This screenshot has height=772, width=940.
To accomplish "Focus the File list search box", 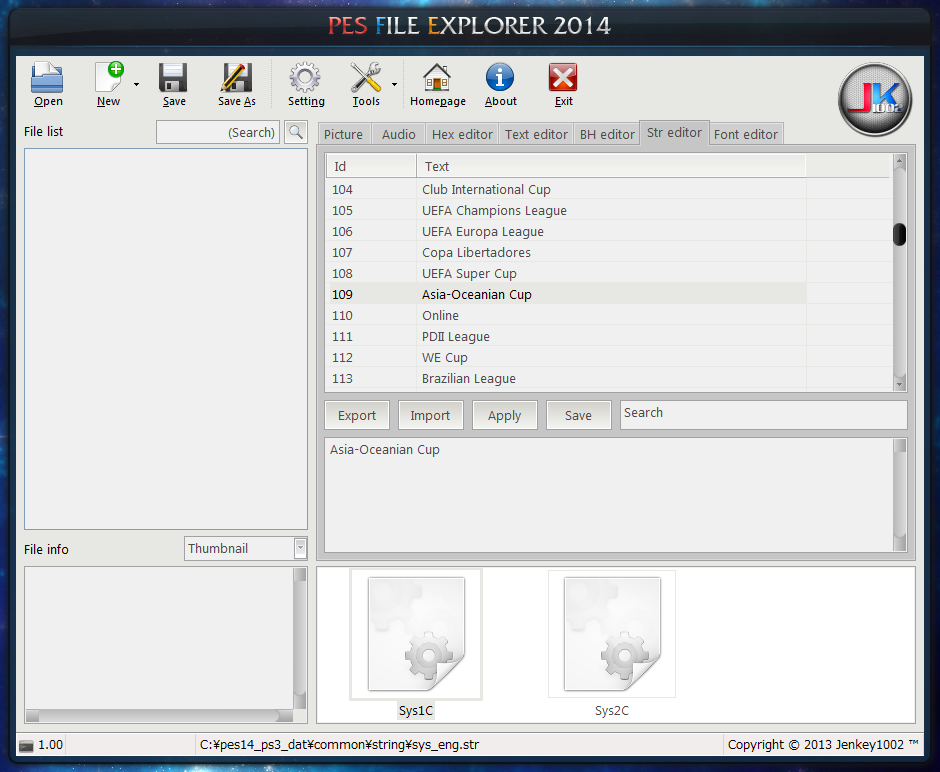I will click(x=218, y=132).
